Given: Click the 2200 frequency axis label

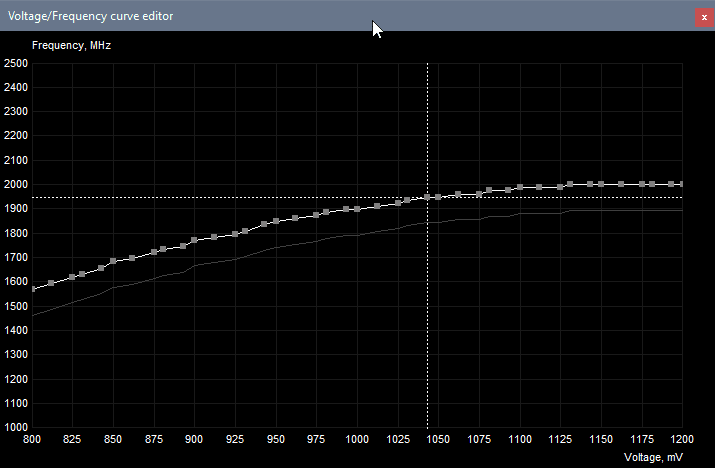Looking at the screenshot, I should [16, 135].
